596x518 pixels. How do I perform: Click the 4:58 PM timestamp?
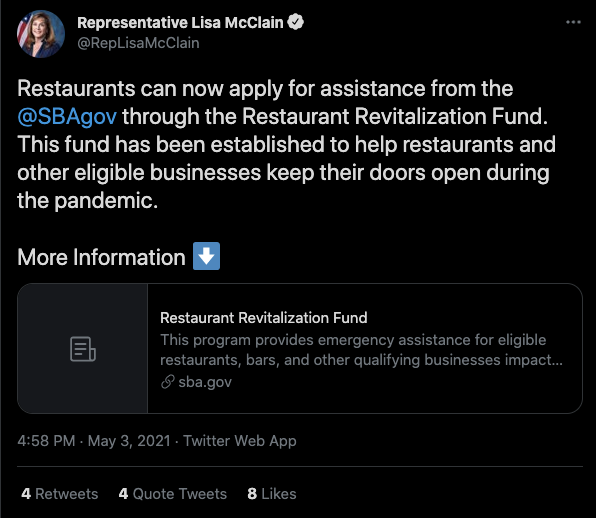click(x=46, y=441)
